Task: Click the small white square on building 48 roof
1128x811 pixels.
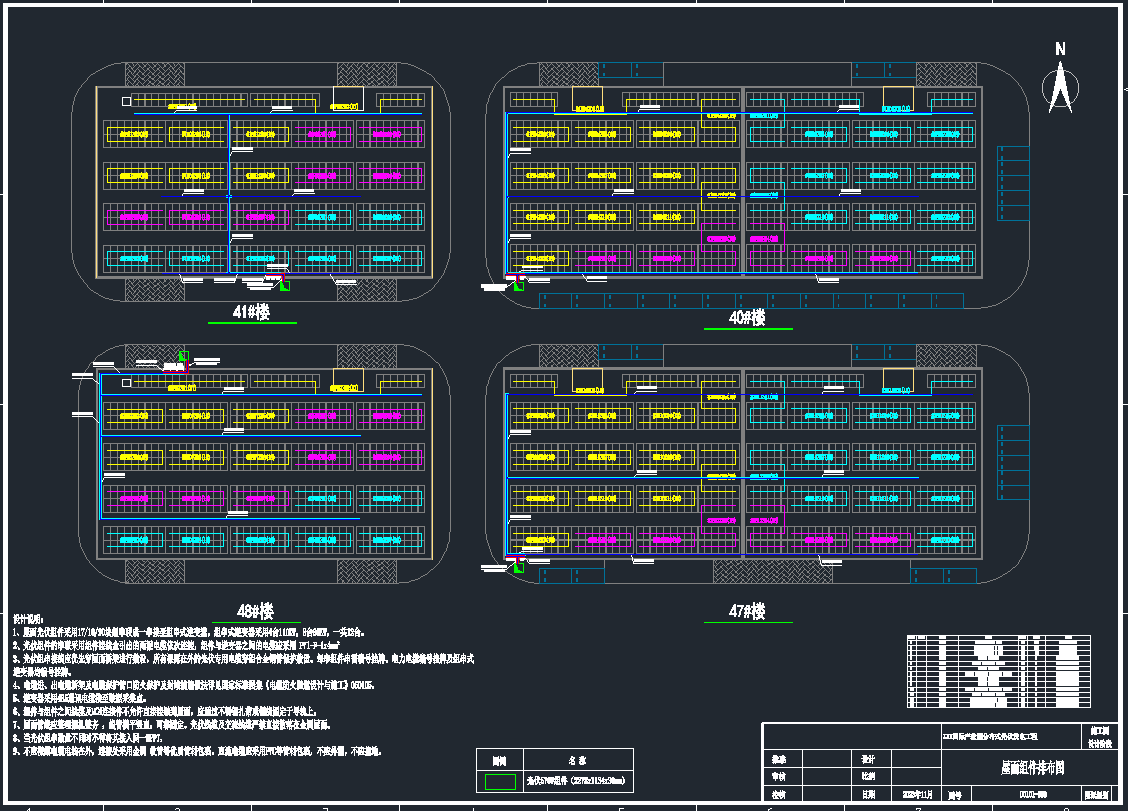Action: coord(126,383)
